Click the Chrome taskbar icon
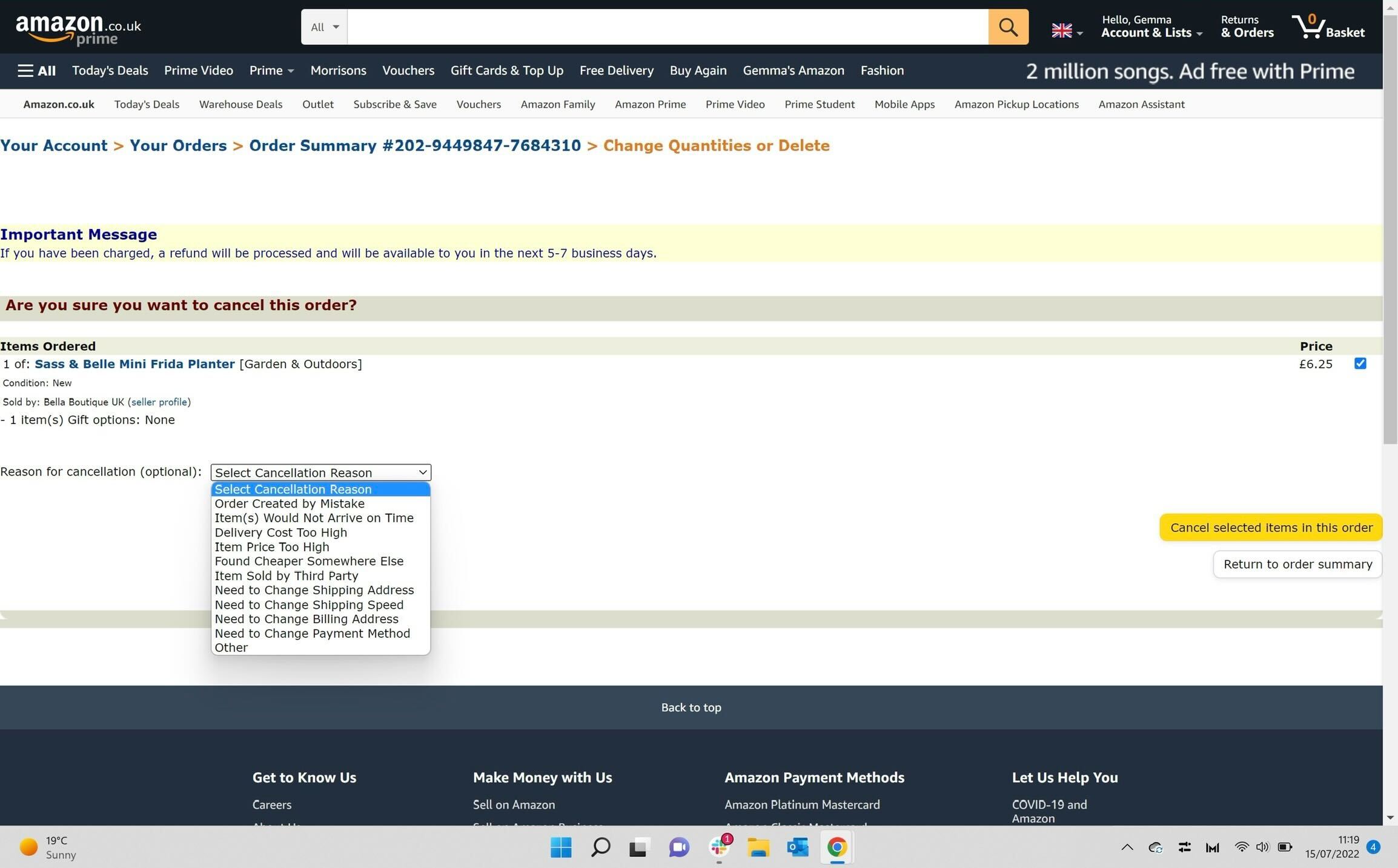Image resolution: width=1398 pixels, height=868 pixels. coord(836,847)
